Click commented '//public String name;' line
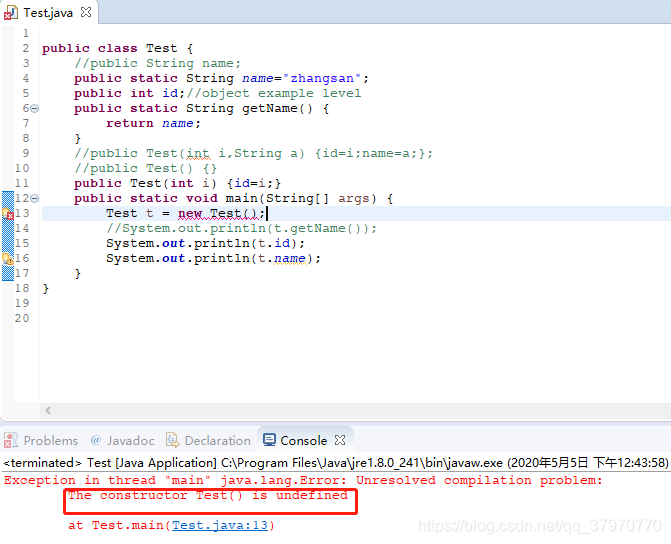Image resolution: width=671 pixels, height=544 pixels. click(157, 63)
